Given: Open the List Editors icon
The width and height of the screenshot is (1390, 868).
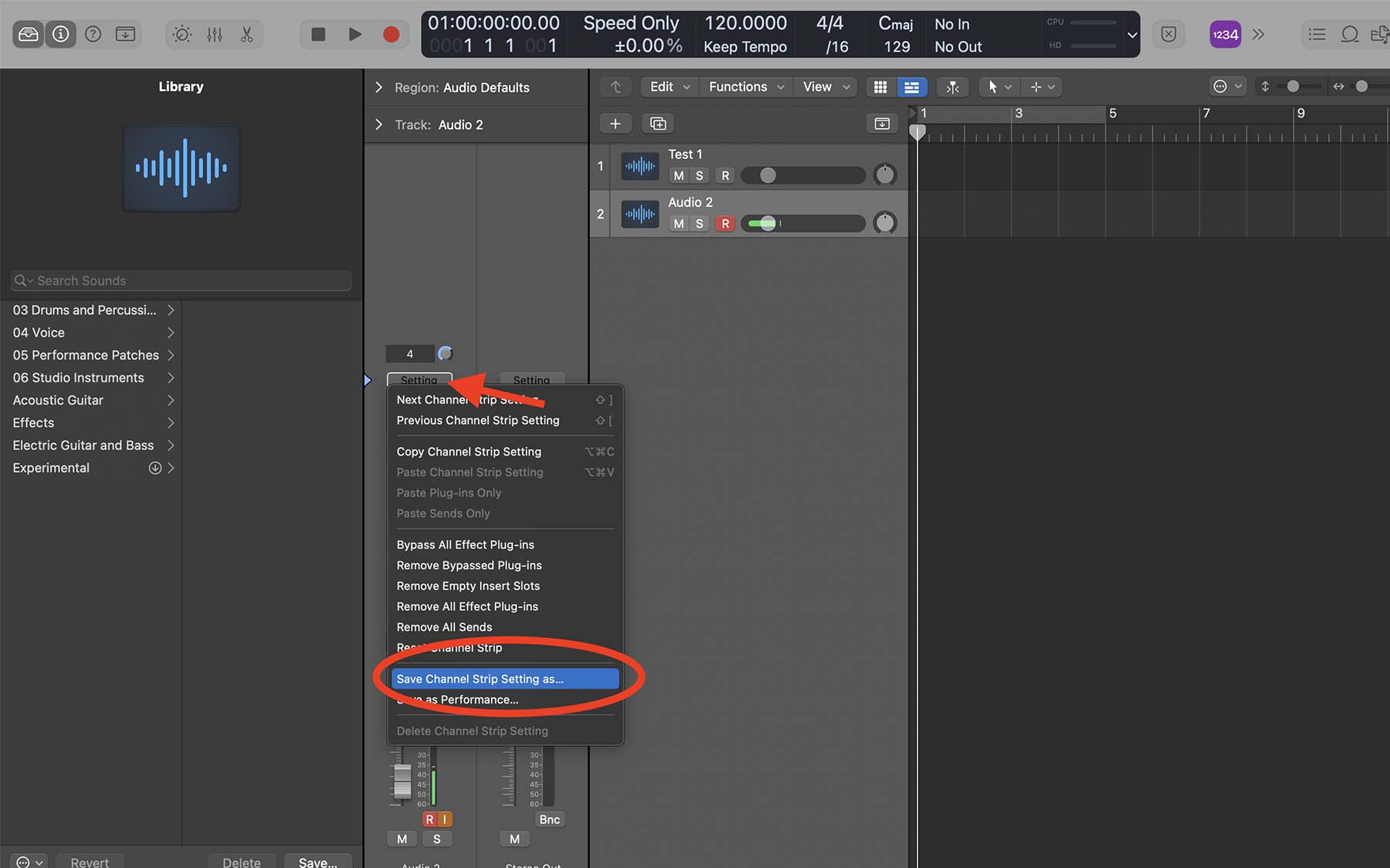Looking at the screenshot, I should click(x=1317, y=34).
